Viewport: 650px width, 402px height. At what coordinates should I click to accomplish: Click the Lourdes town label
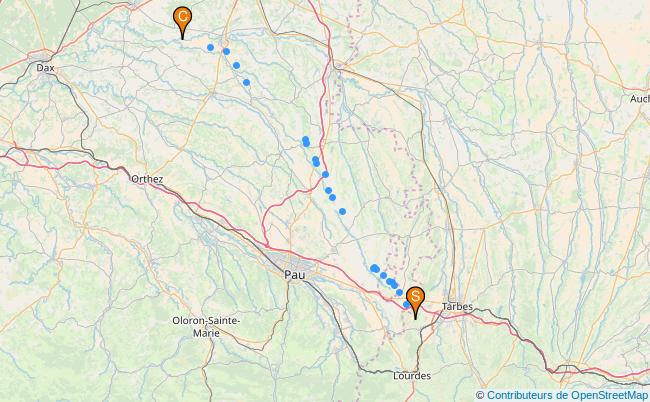(x=412, y=376)
